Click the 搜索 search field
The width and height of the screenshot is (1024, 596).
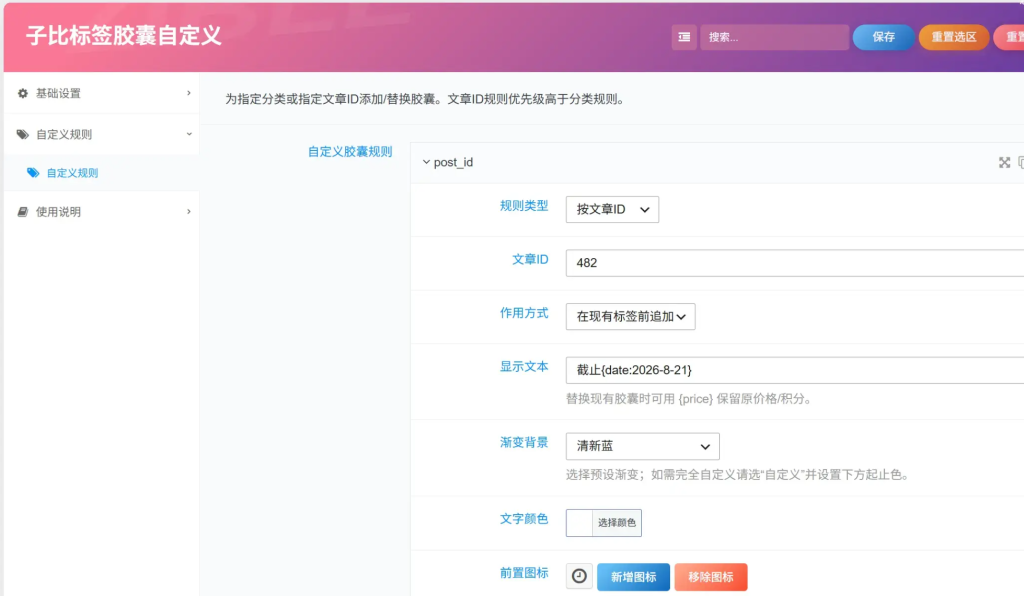775,37
